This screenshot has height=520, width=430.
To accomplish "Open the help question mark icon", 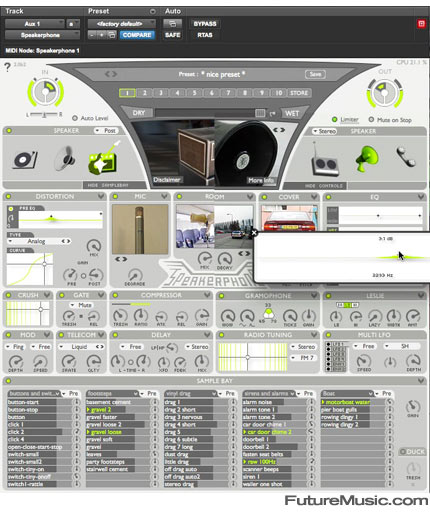I will pyautogui.click(x=7, y=68).
